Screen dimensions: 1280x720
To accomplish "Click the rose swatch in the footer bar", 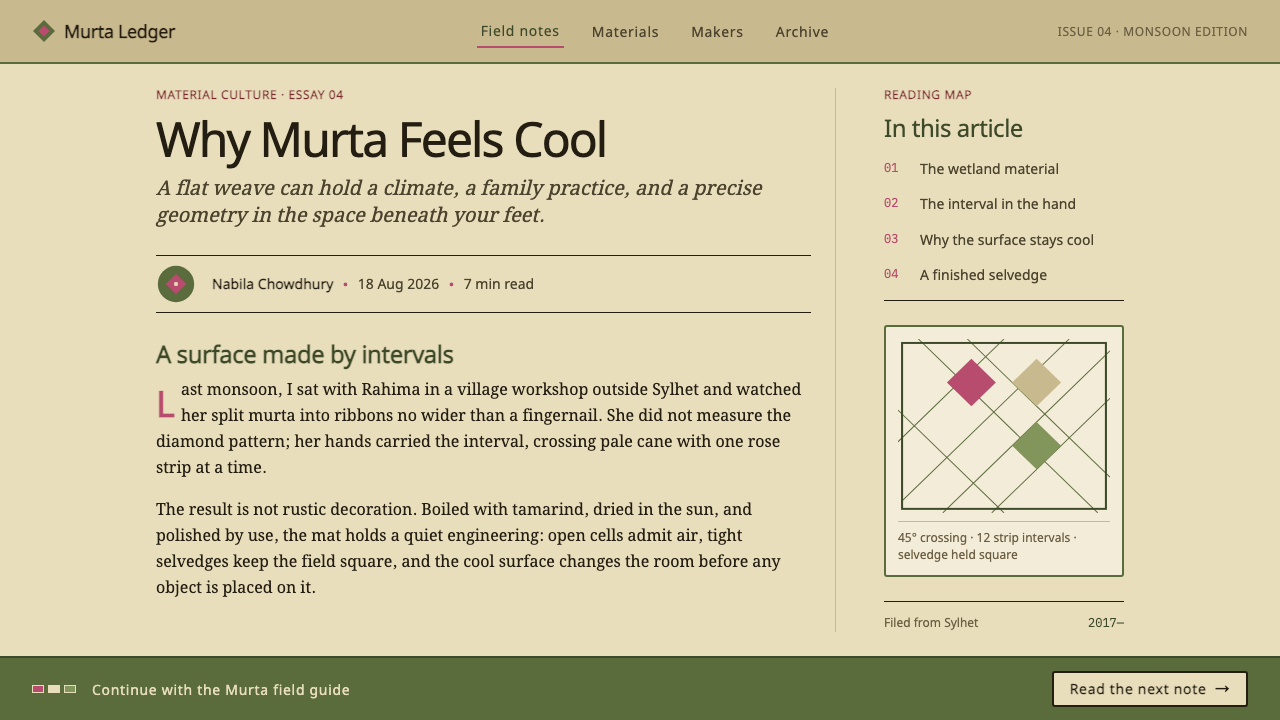I will (38, 689).
